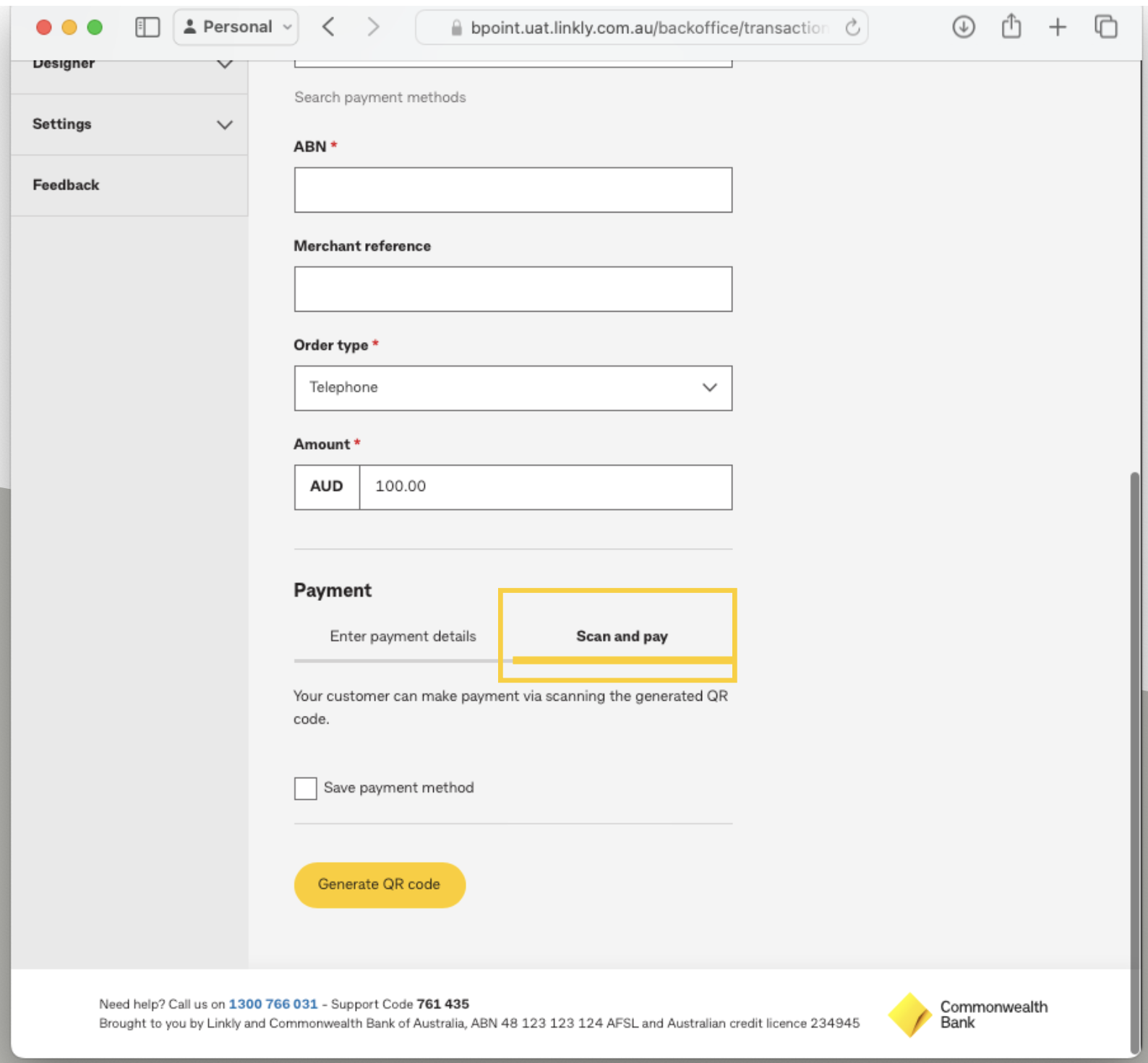Select the Enter payment details tab

(403, 636)
